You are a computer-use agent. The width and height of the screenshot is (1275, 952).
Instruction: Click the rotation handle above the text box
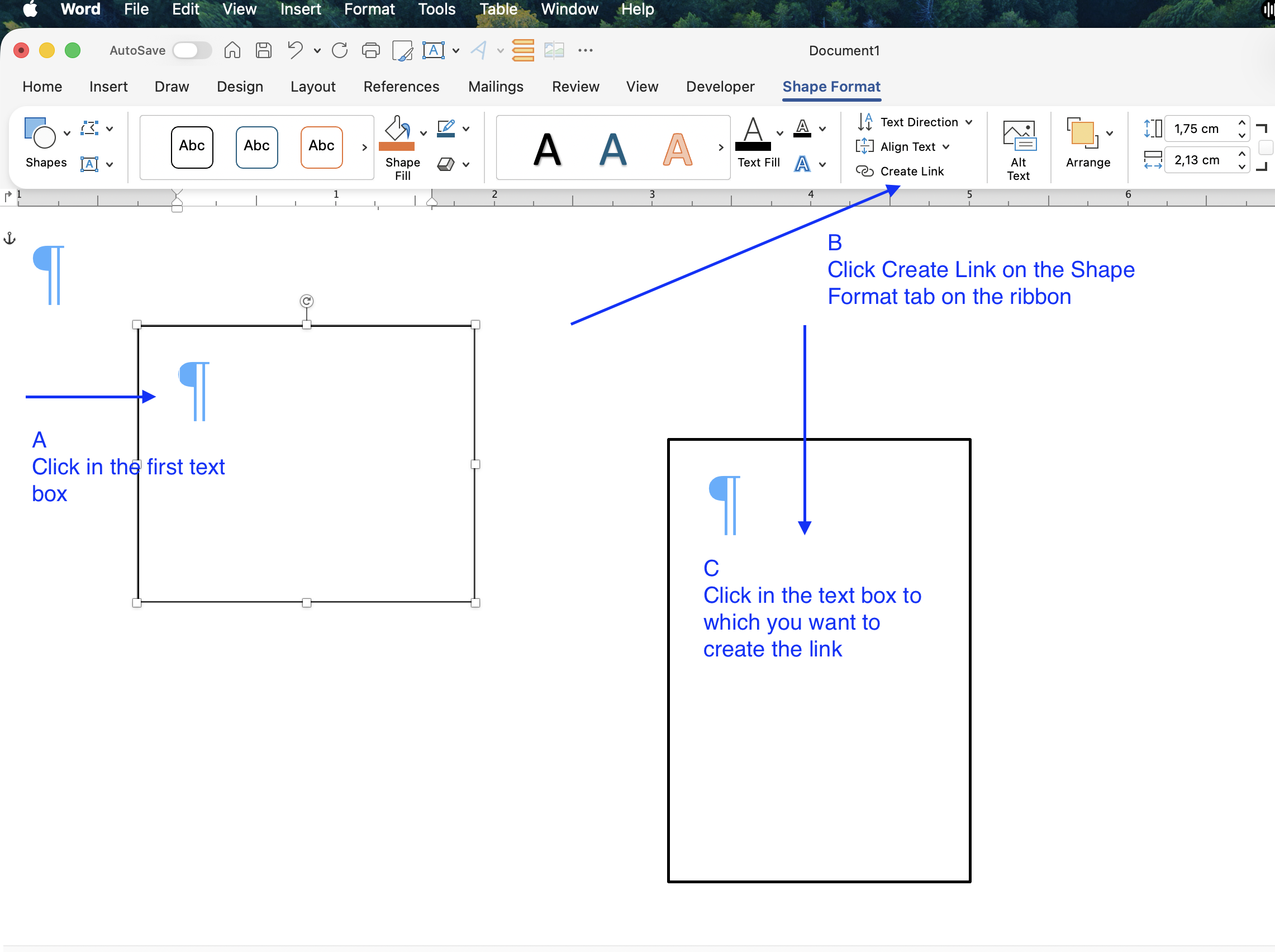pos(307,301)
